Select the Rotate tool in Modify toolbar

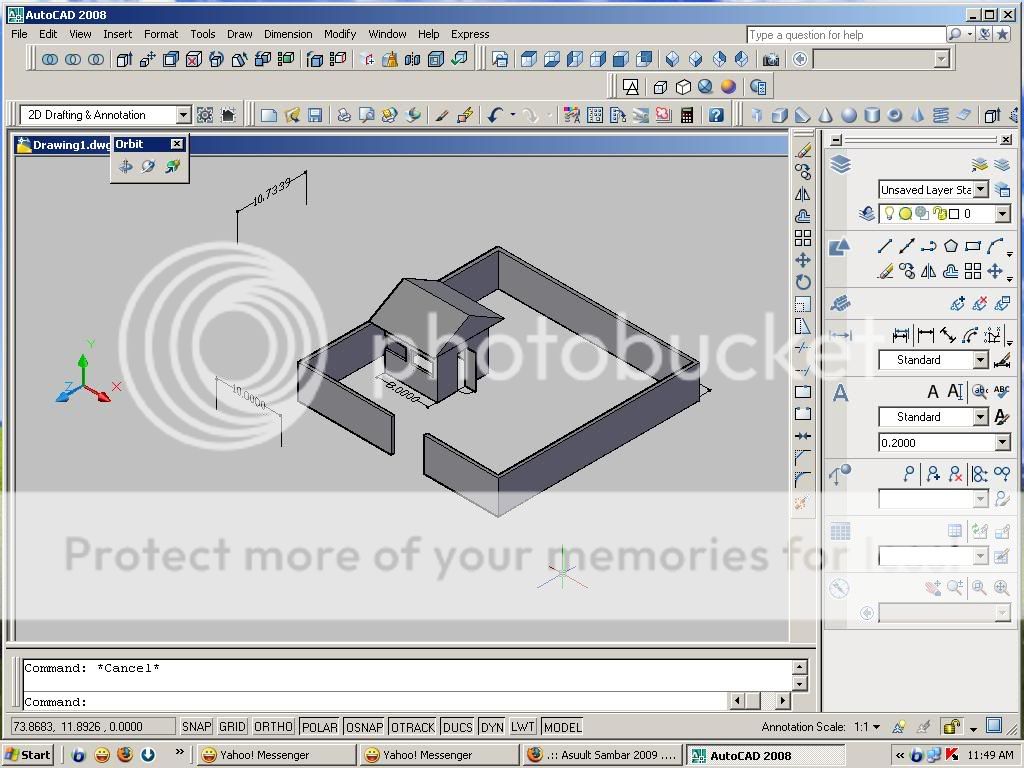[803, 283]
